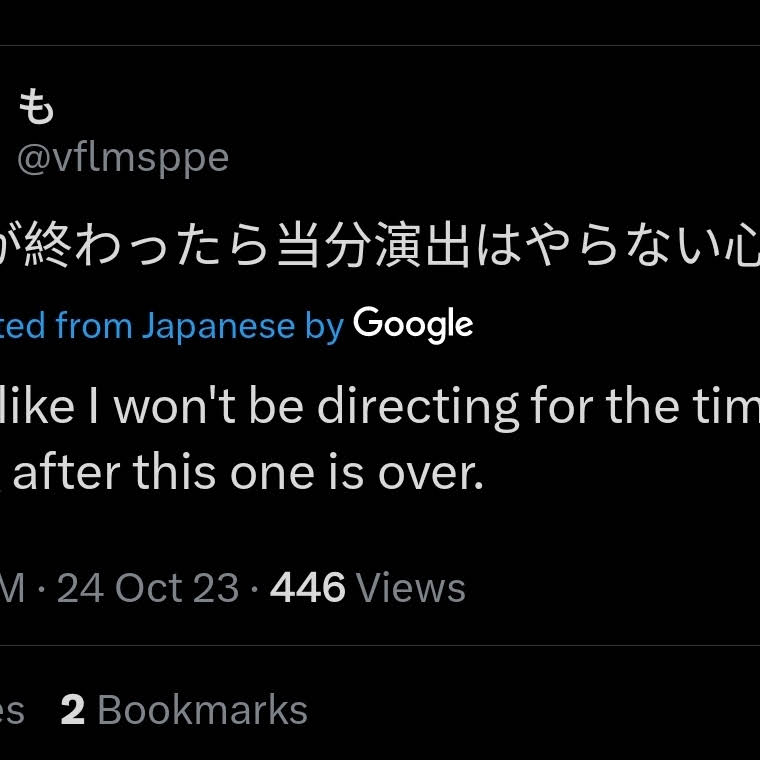Click the word 'directing' in the translation
The width and height of the screenshot is (760, 760).
click(x=418, y=408)
